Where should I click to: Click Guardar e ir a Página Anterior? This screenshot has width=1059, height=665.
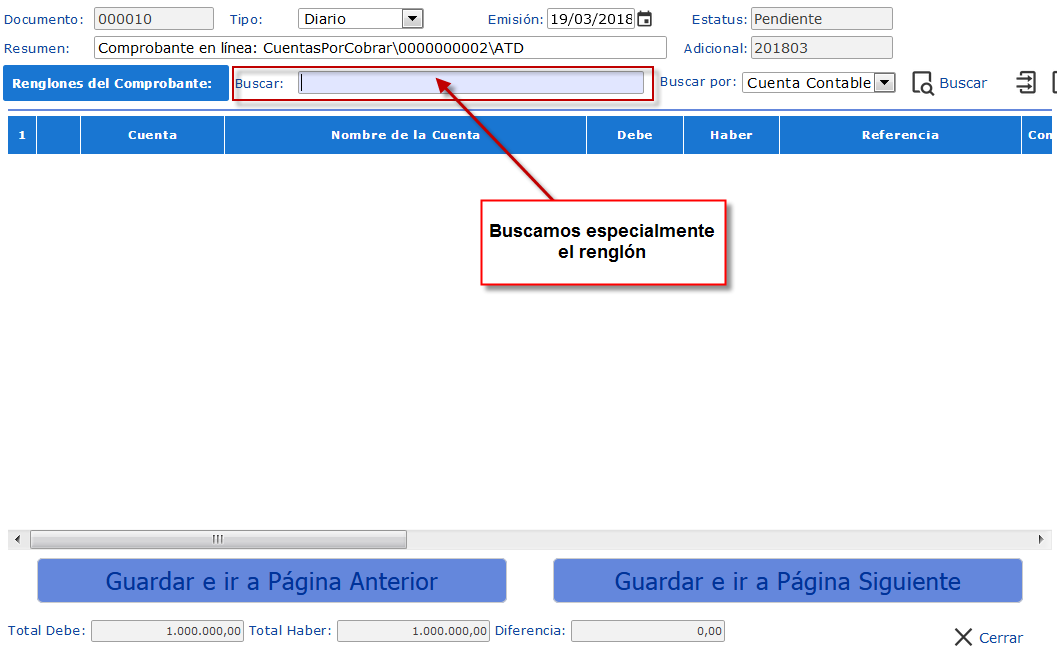coord(271,581)
